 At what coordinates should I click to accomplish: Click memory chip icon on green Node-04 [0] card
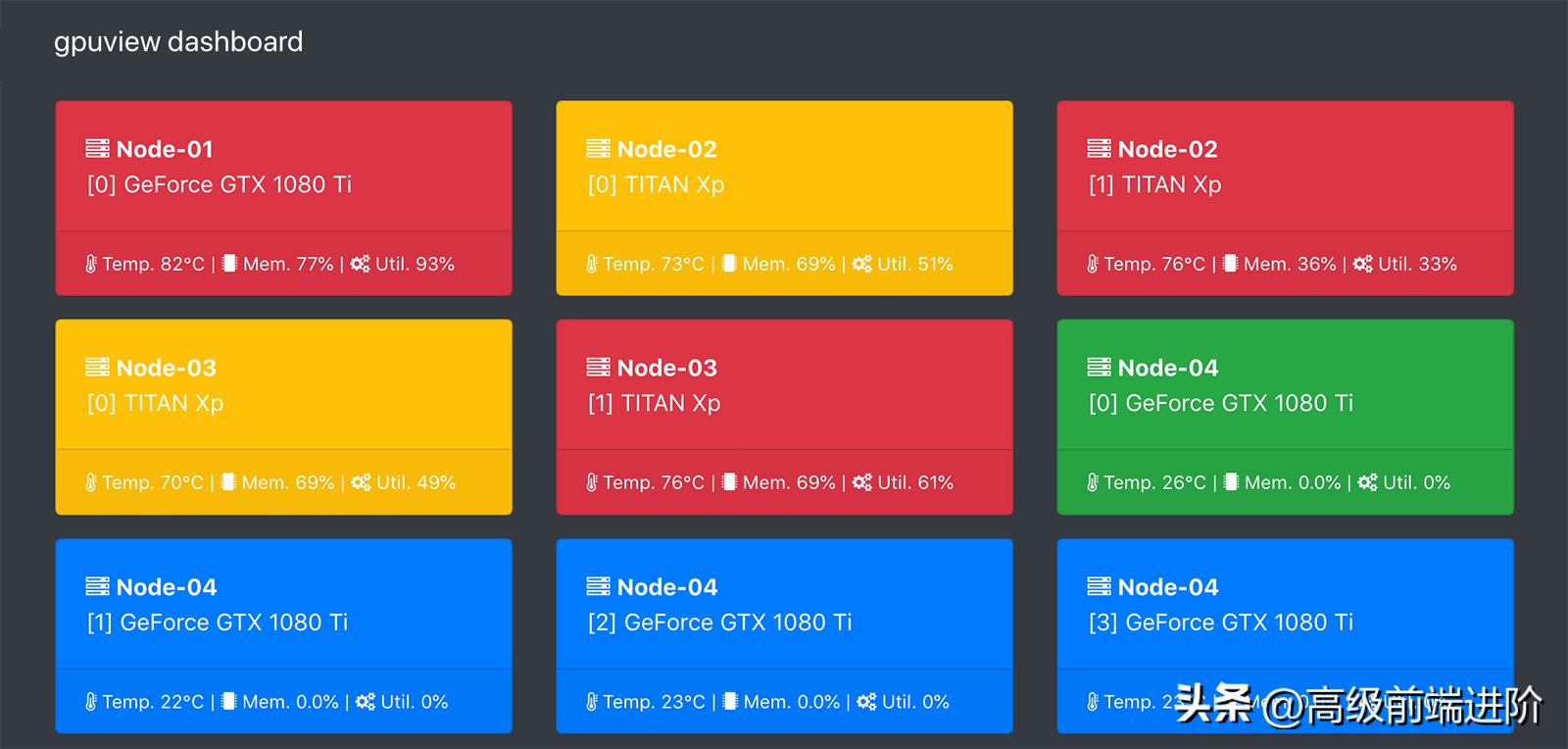(x=1231, y=482)
